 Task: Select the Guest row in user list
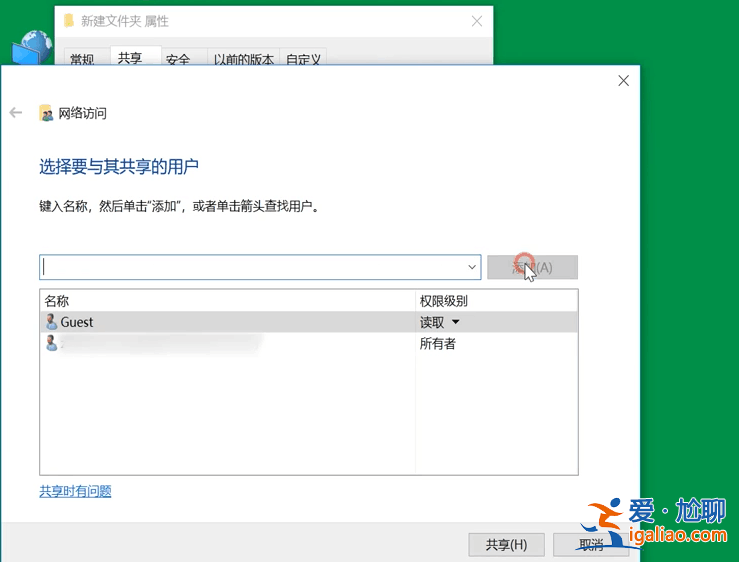tap(309, 322)
